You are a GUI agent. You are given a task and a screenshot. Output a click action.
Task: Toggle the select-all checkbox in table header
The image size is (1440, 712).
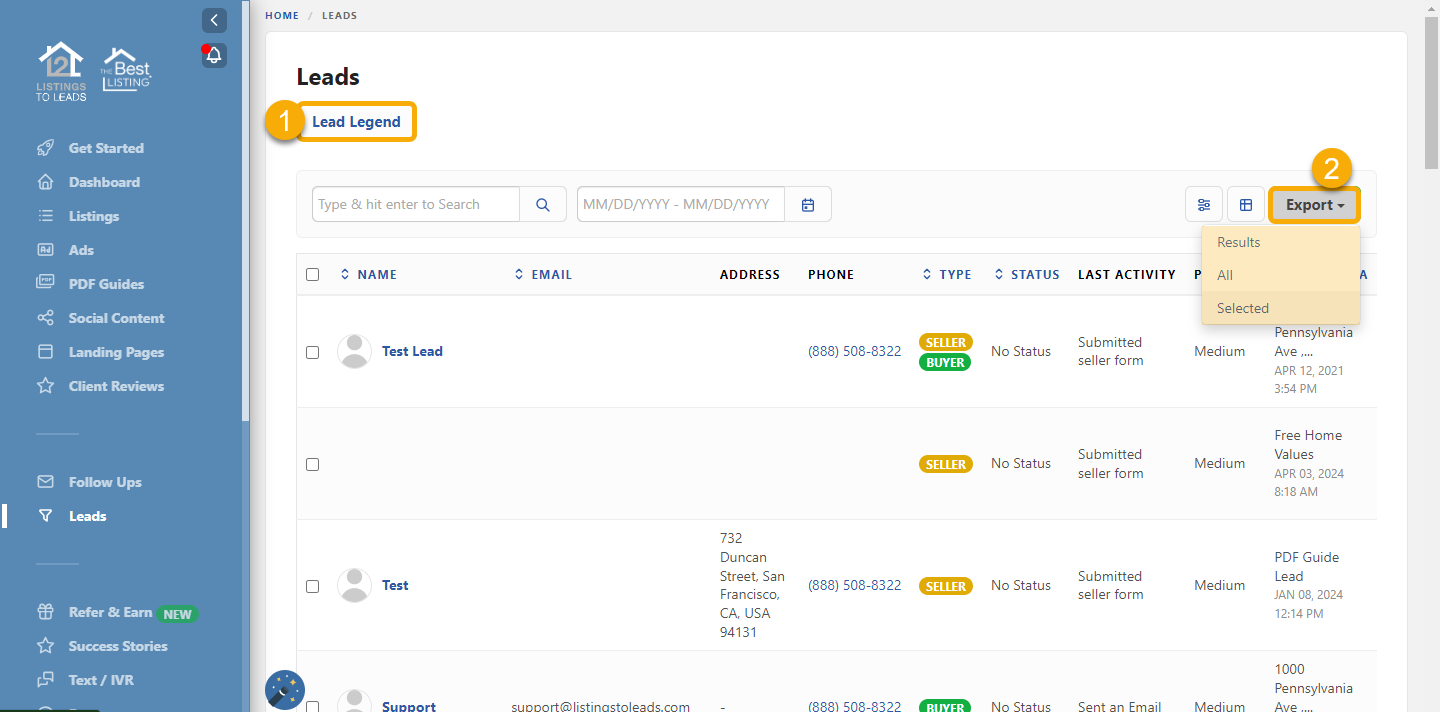click(313, 274)
